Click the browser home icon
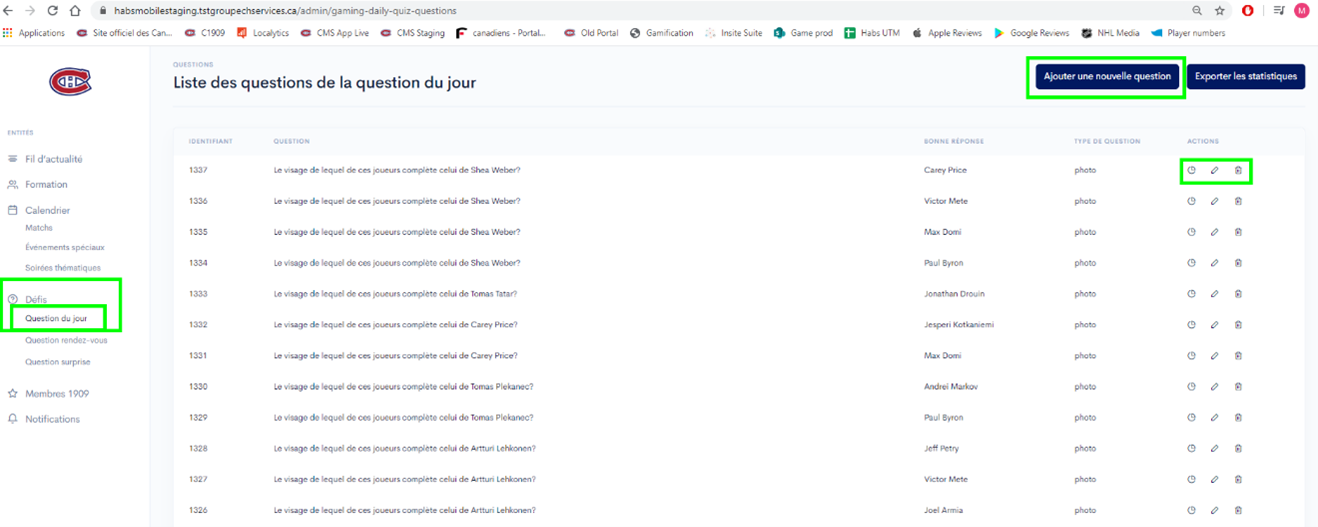This screenshot has width=1318, height=527. 75,11
